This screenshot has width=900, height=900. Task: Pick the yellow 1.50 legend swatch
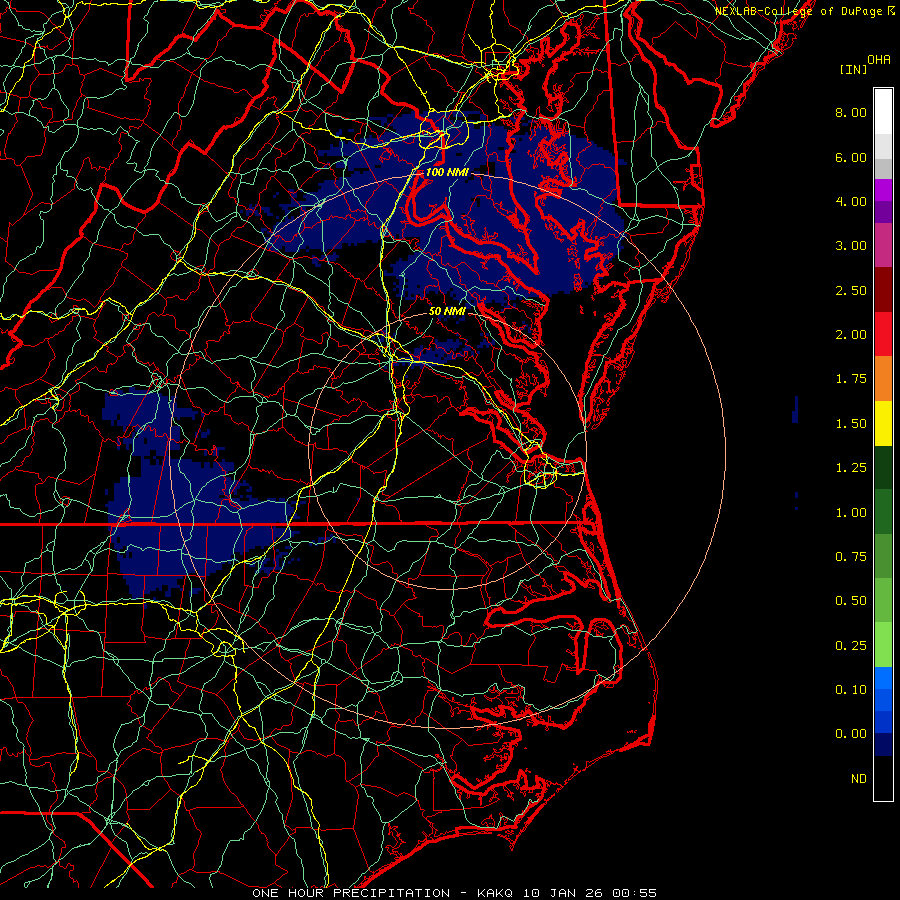[883, 423]
